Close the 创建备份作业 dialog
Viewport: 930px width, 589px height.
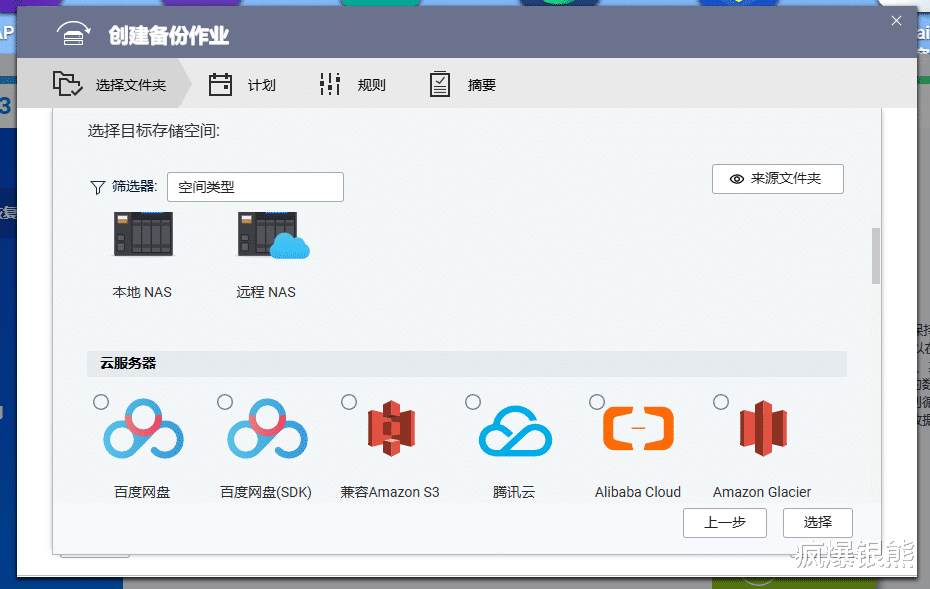click(896, 21)
